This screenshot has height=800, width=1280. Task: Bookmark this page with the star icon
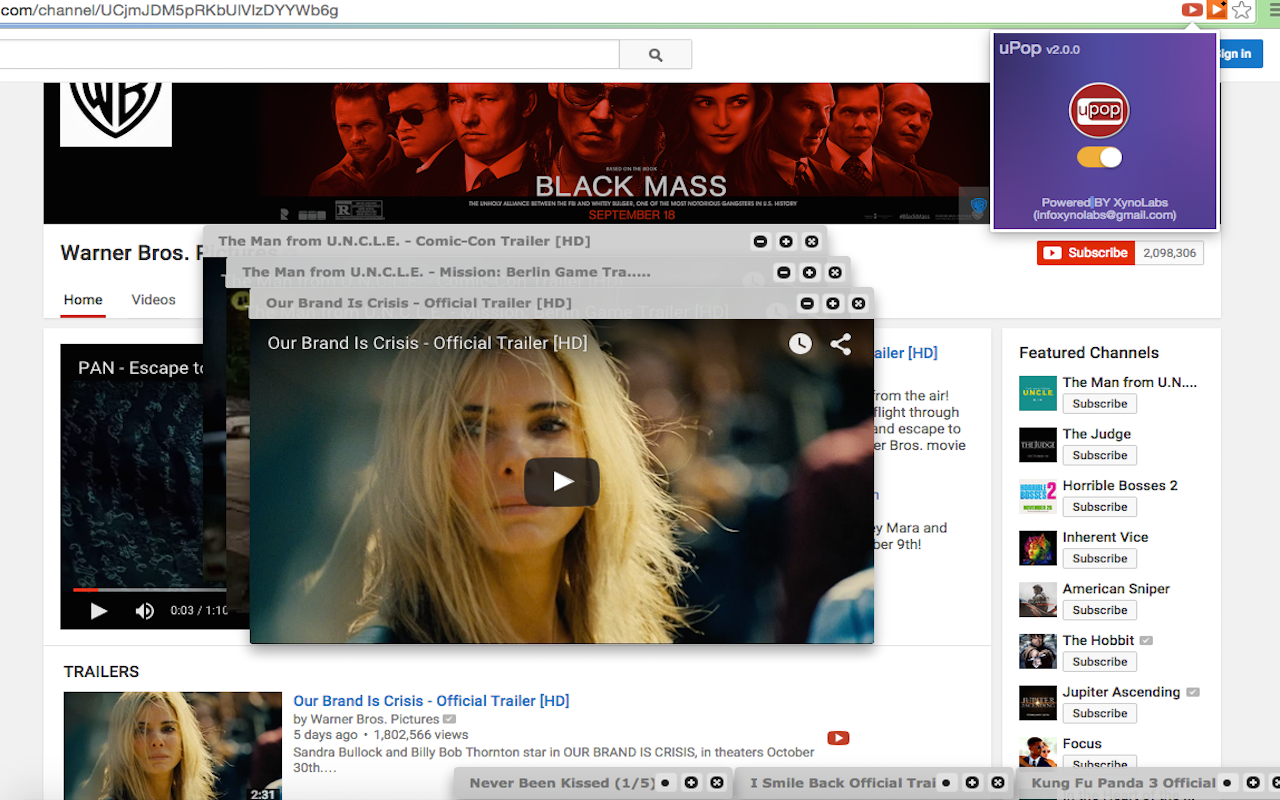coord(1242,10)
